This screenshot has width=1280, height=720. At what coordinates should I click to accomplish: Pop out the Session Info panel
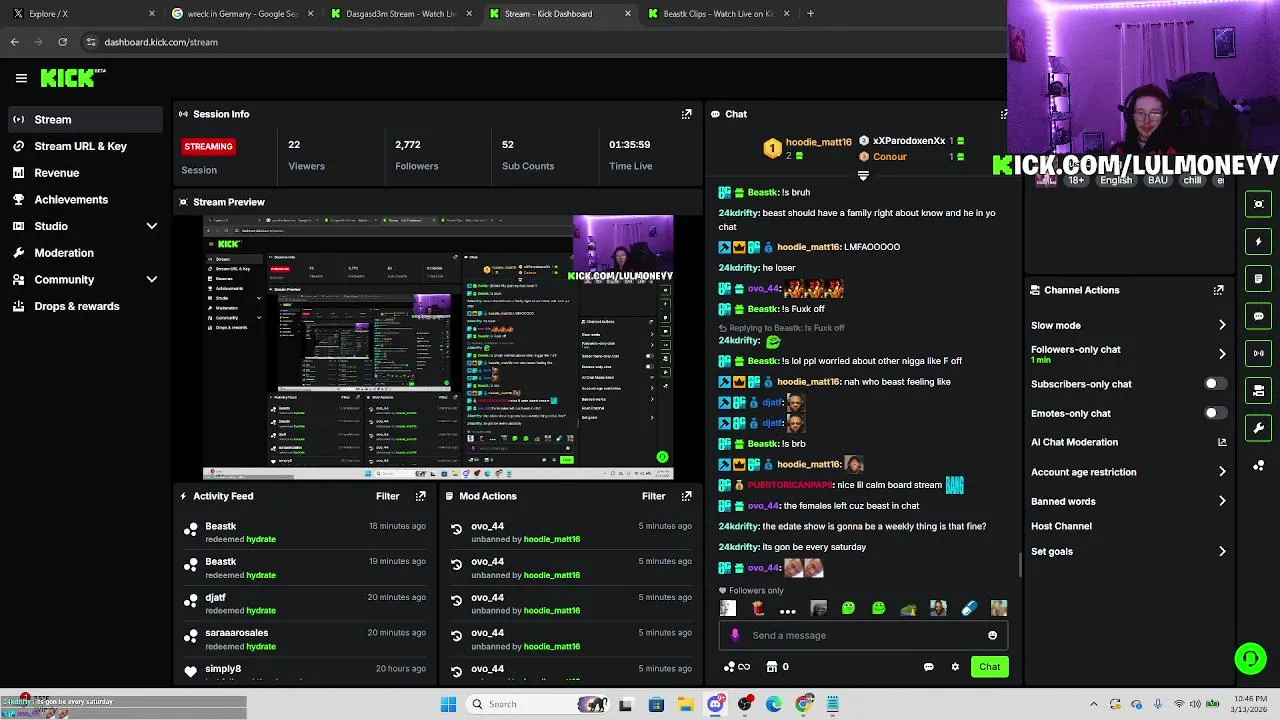pos(686,114)
